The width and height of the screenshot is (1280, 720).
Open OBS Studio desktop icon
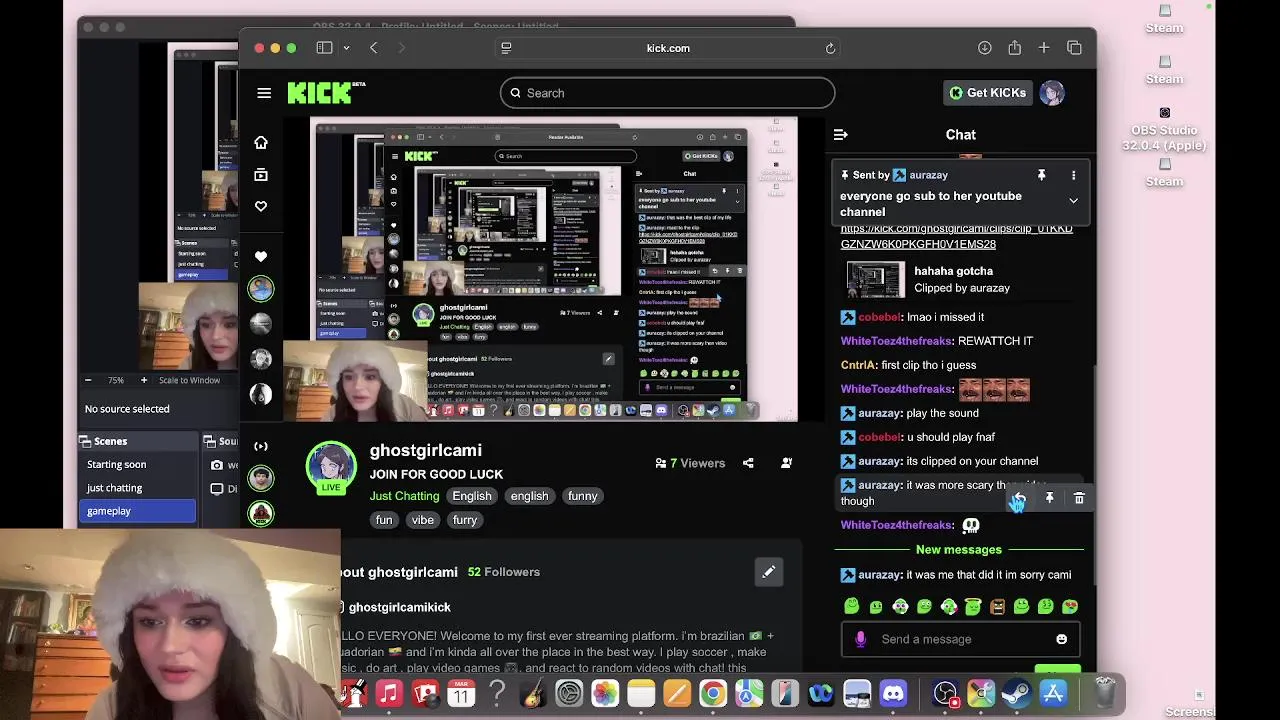click(x=1164, y=130)
